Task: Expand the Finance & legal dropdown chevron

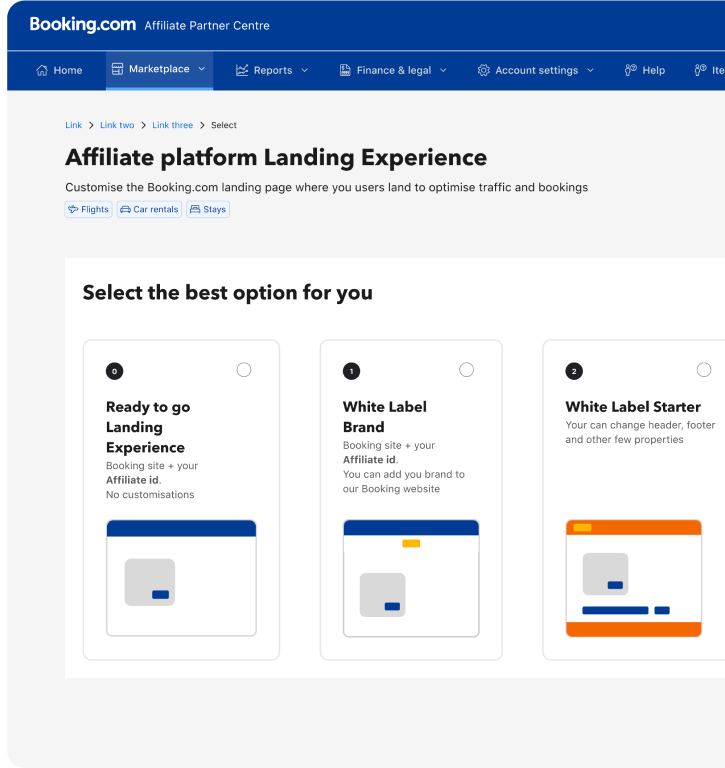Action: coord(443,70)
